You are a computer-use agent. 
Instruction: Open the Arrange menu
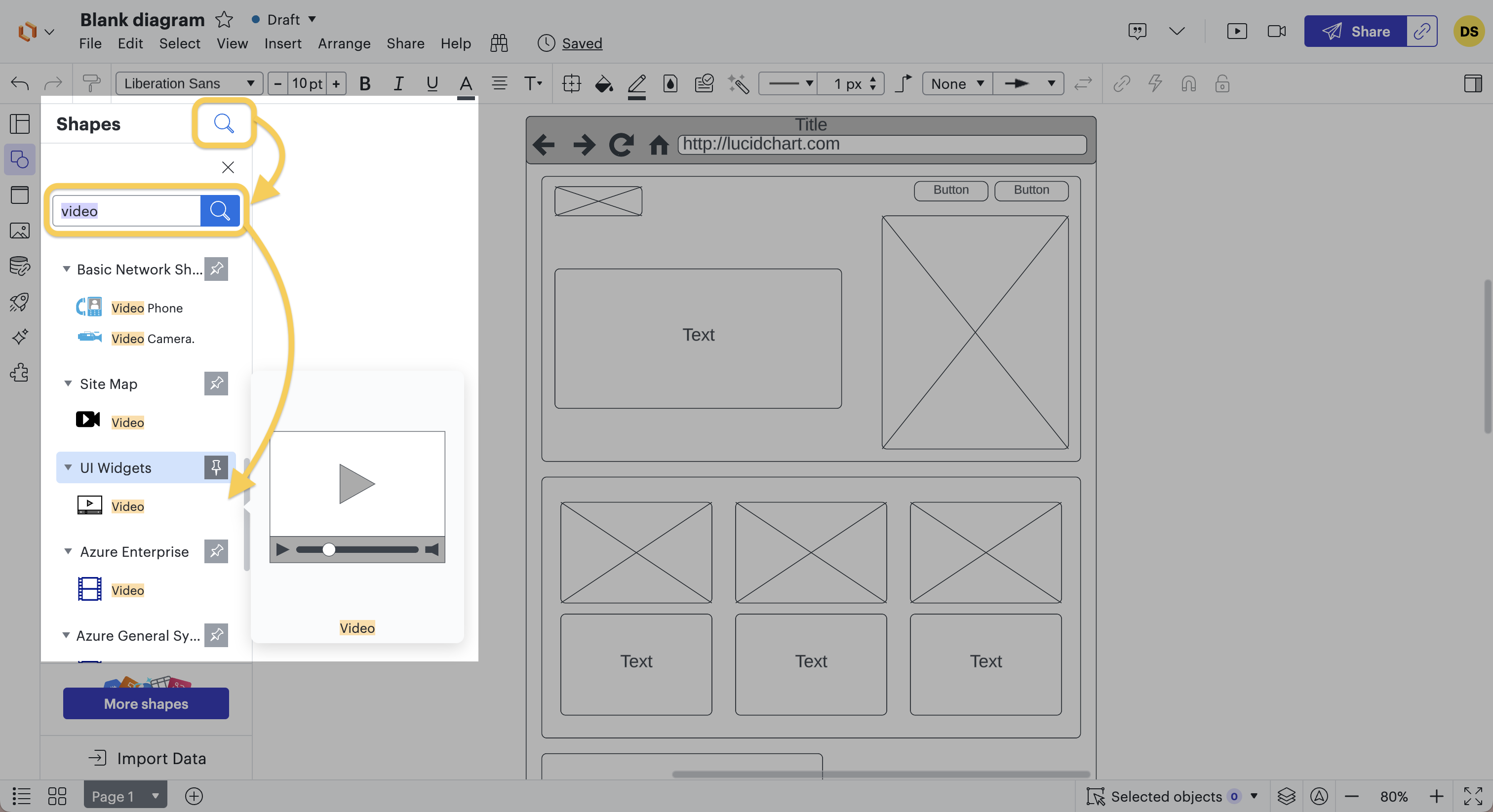click(x=344, y=43)
